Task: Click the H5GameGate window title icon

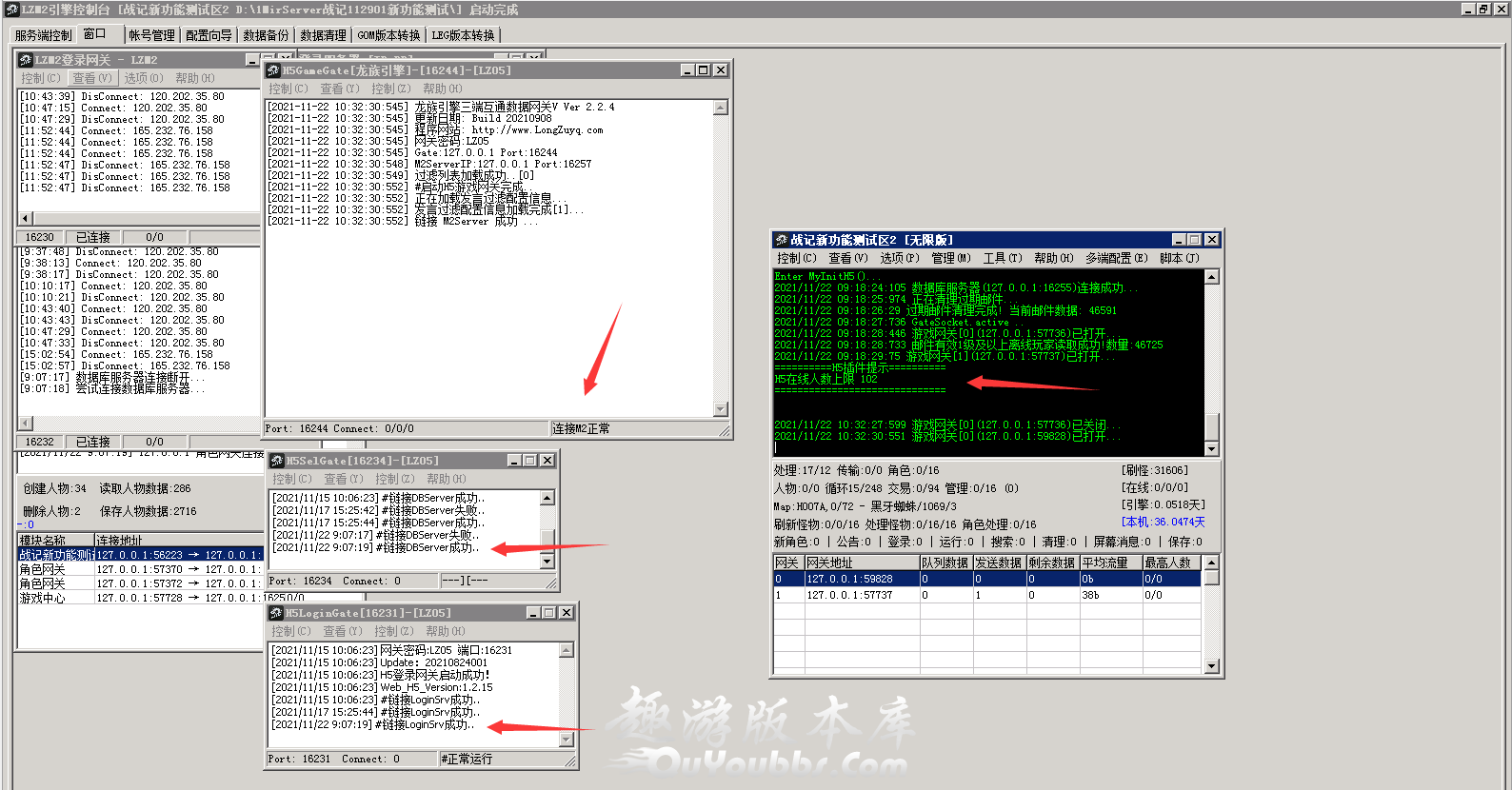Action: click(273, 70)
